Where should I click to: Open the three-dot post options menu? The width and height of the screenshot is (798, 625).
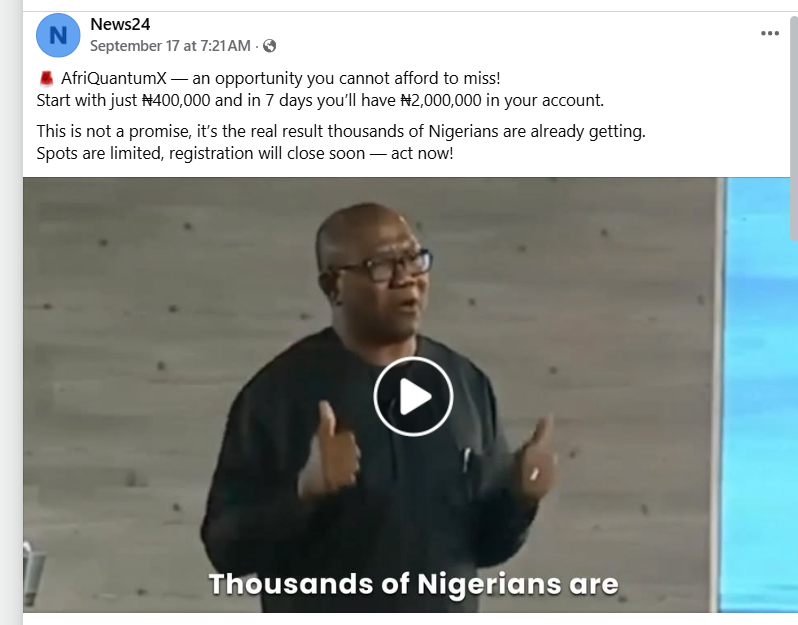coord(770,34)
